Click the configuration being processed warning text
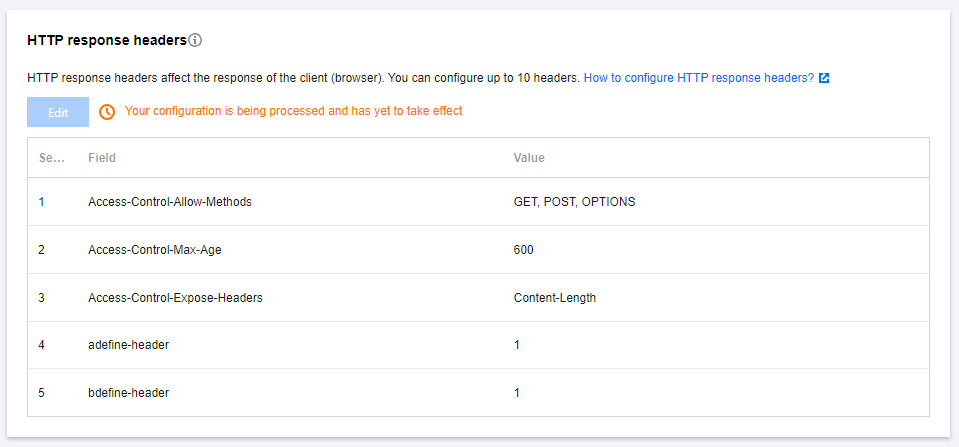The height and width of the screenshot is (447, 959). click(293, 111)
